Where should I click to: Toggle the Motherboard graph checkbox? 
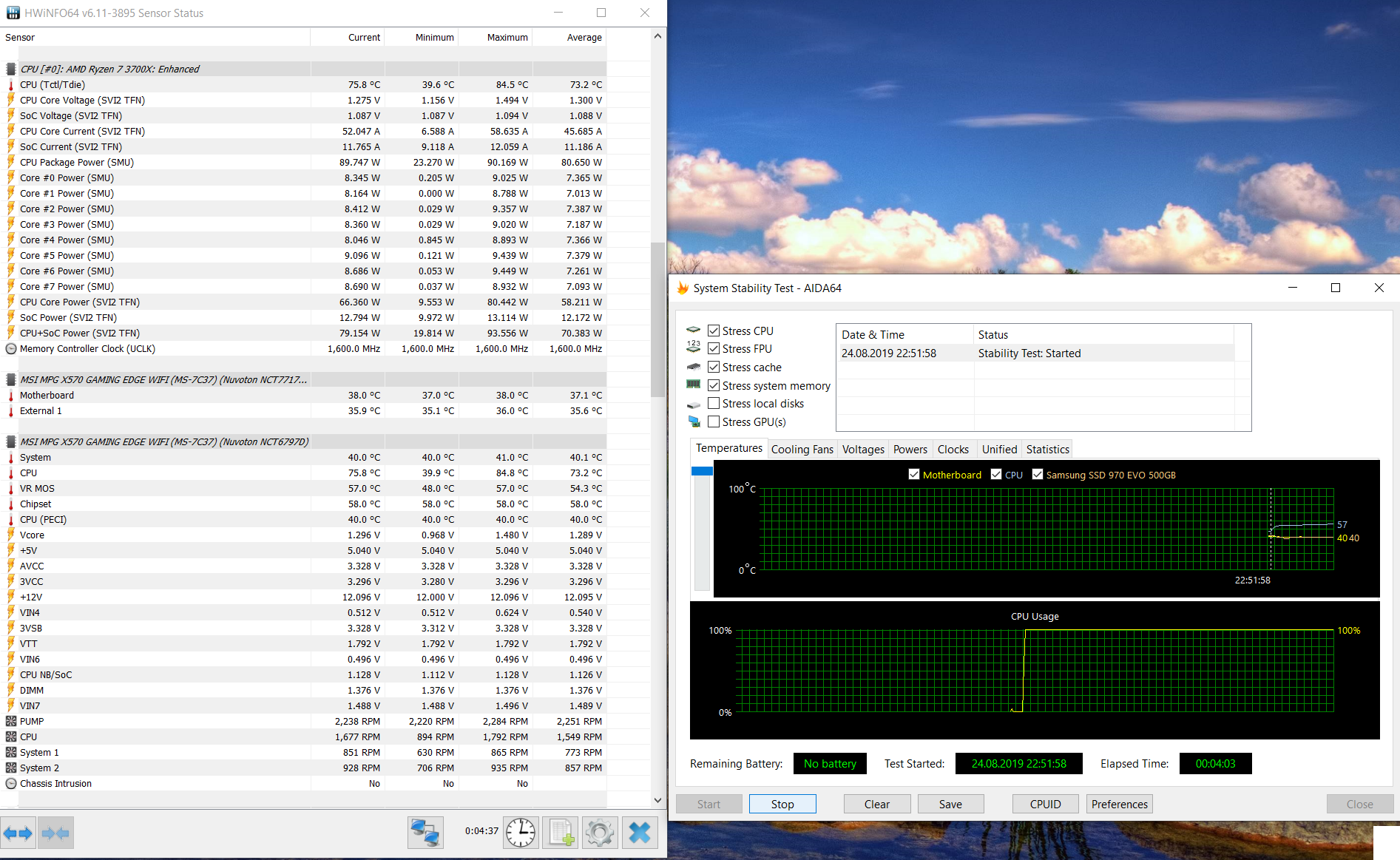(x=914, y=475)
